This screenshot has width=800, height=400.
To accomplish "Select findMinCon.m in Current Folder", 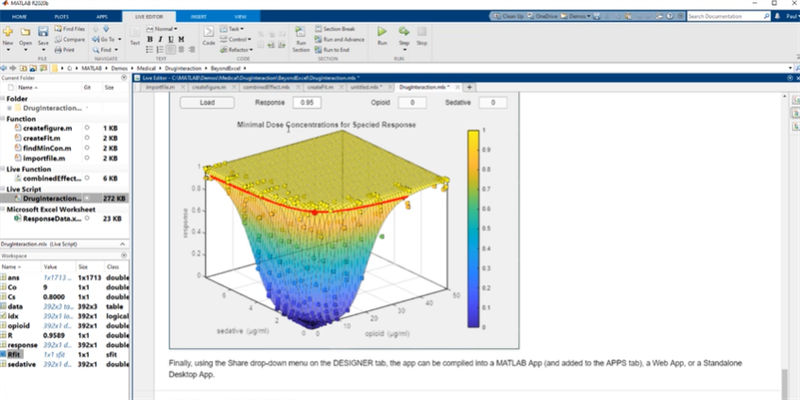I will (x=47, y=148).
